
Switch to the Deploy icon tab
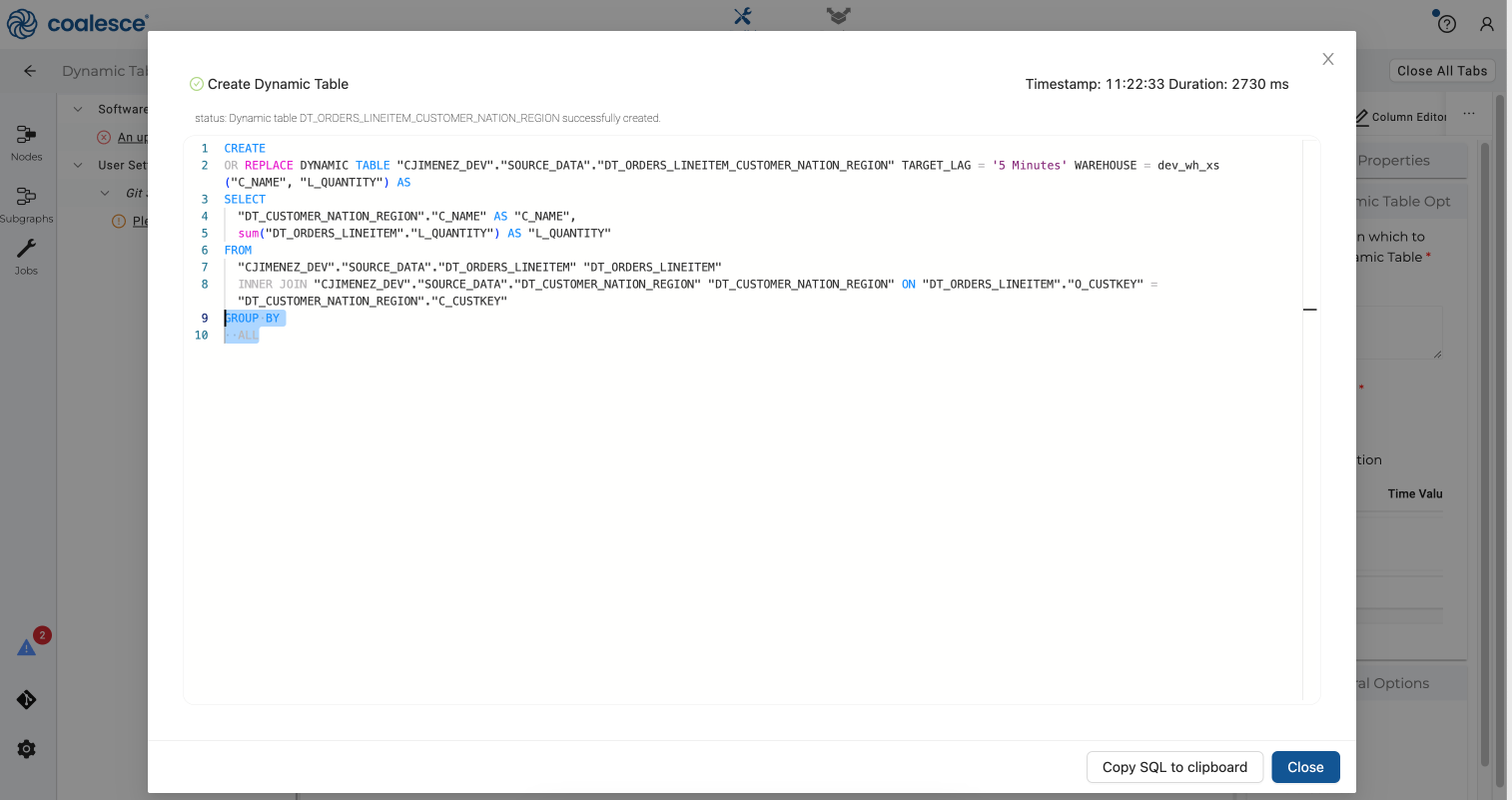click(838, 16)
